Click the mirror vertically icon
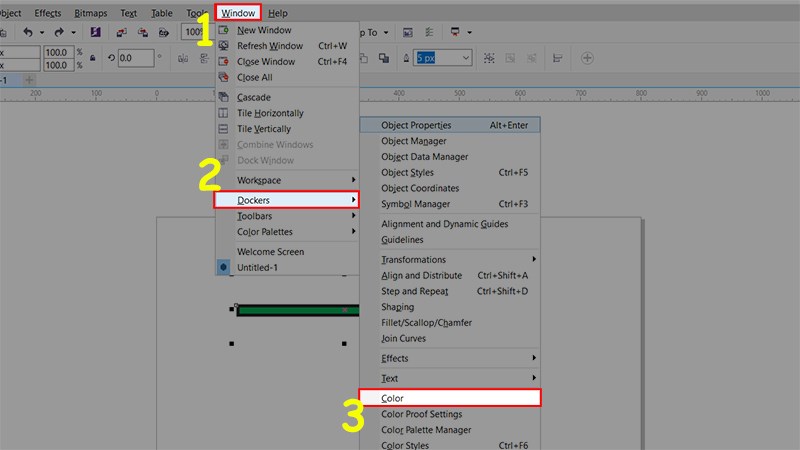The height and width of the screenshot is (450, 800). [205, 59]
